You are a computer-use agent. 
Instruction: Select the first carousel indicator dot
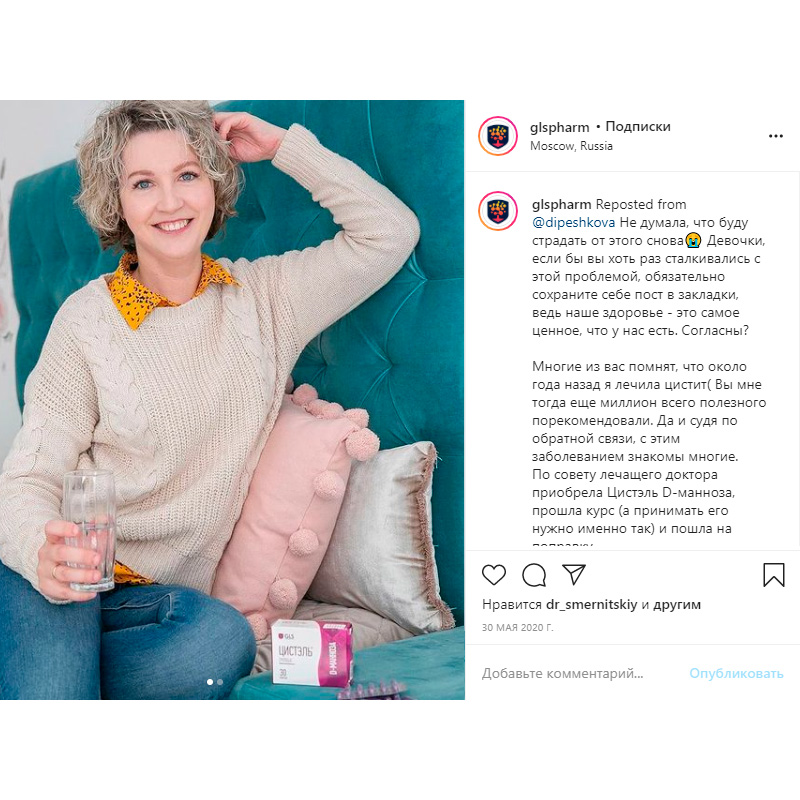point(210,682)
